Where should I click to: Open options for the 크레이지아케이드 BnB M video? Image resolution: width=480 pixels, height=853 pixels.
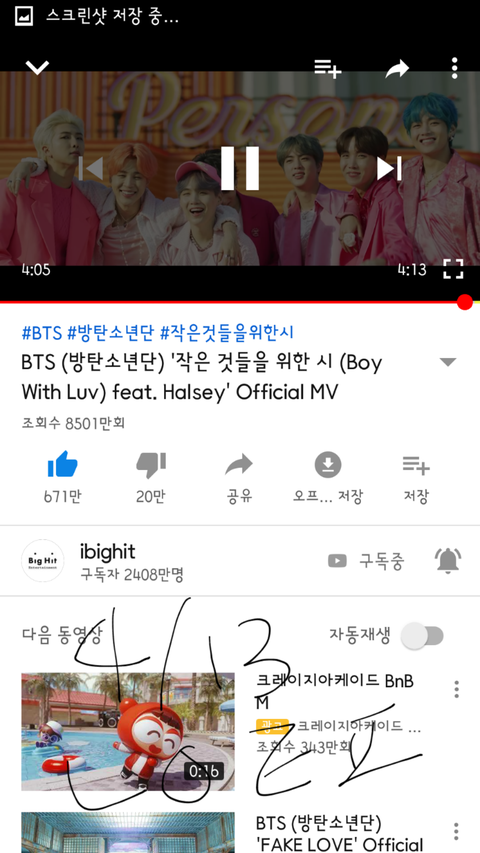pos(456,689)
